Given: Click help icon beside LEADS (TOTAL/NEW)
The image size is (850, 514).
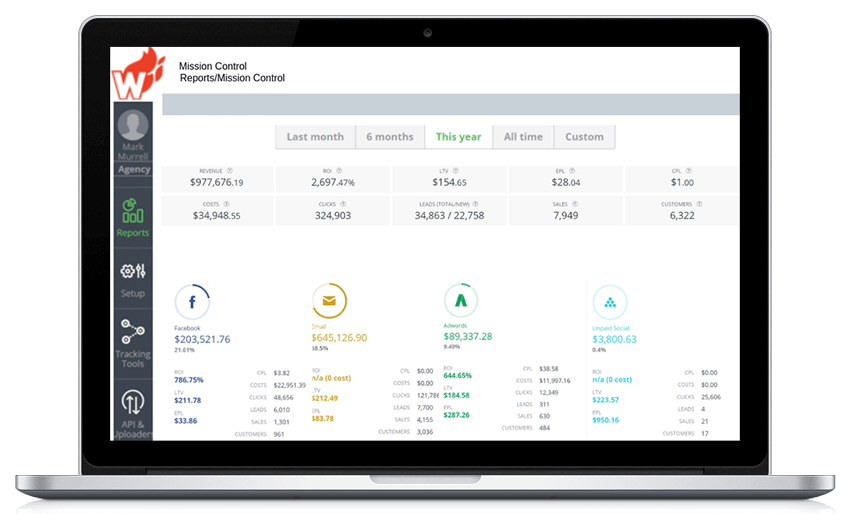Looking at the screenshot, I should click(x=475, y=204).
